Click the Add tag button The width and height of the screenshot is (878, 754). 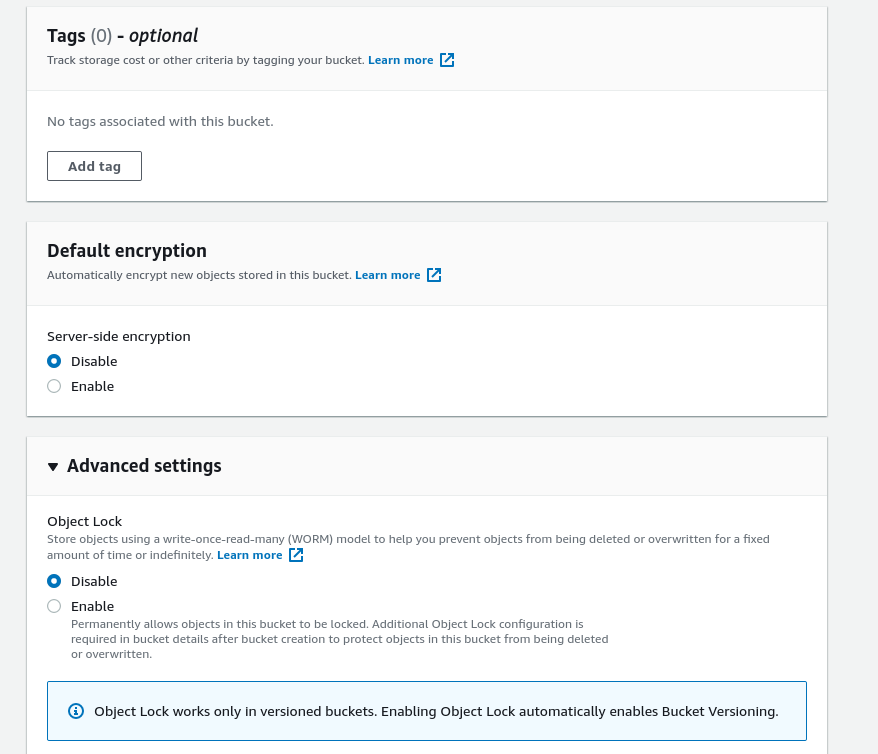coord(94,166)
